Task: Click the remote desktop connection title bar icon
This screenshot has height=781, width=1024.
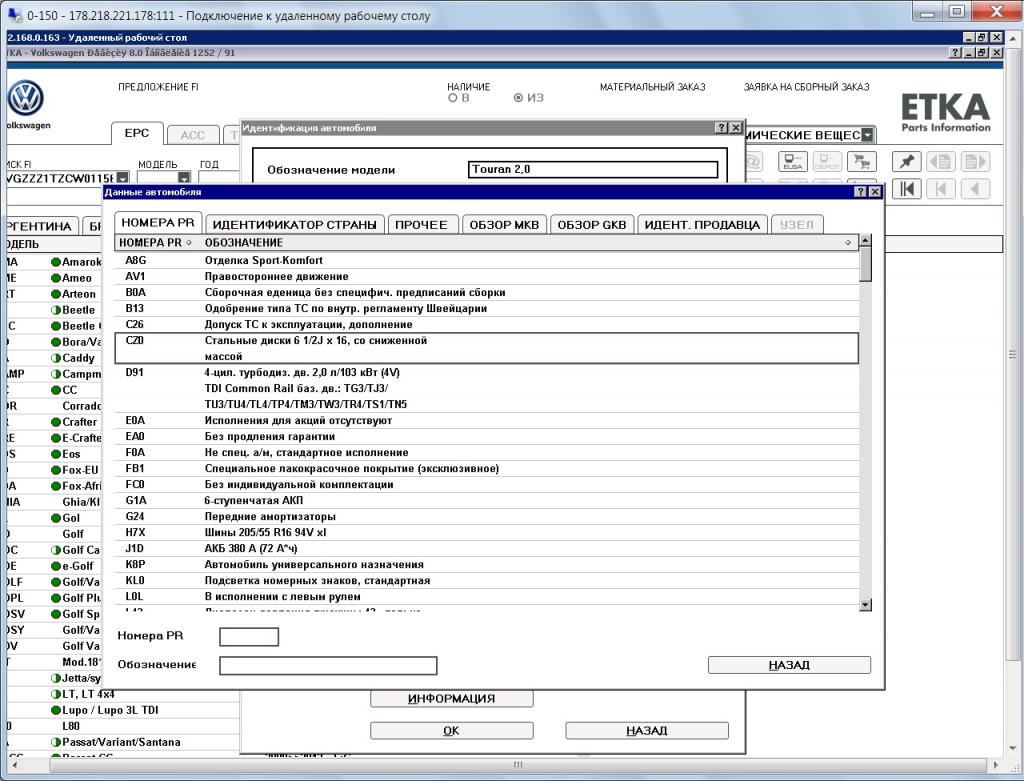Action: (13, 14)
